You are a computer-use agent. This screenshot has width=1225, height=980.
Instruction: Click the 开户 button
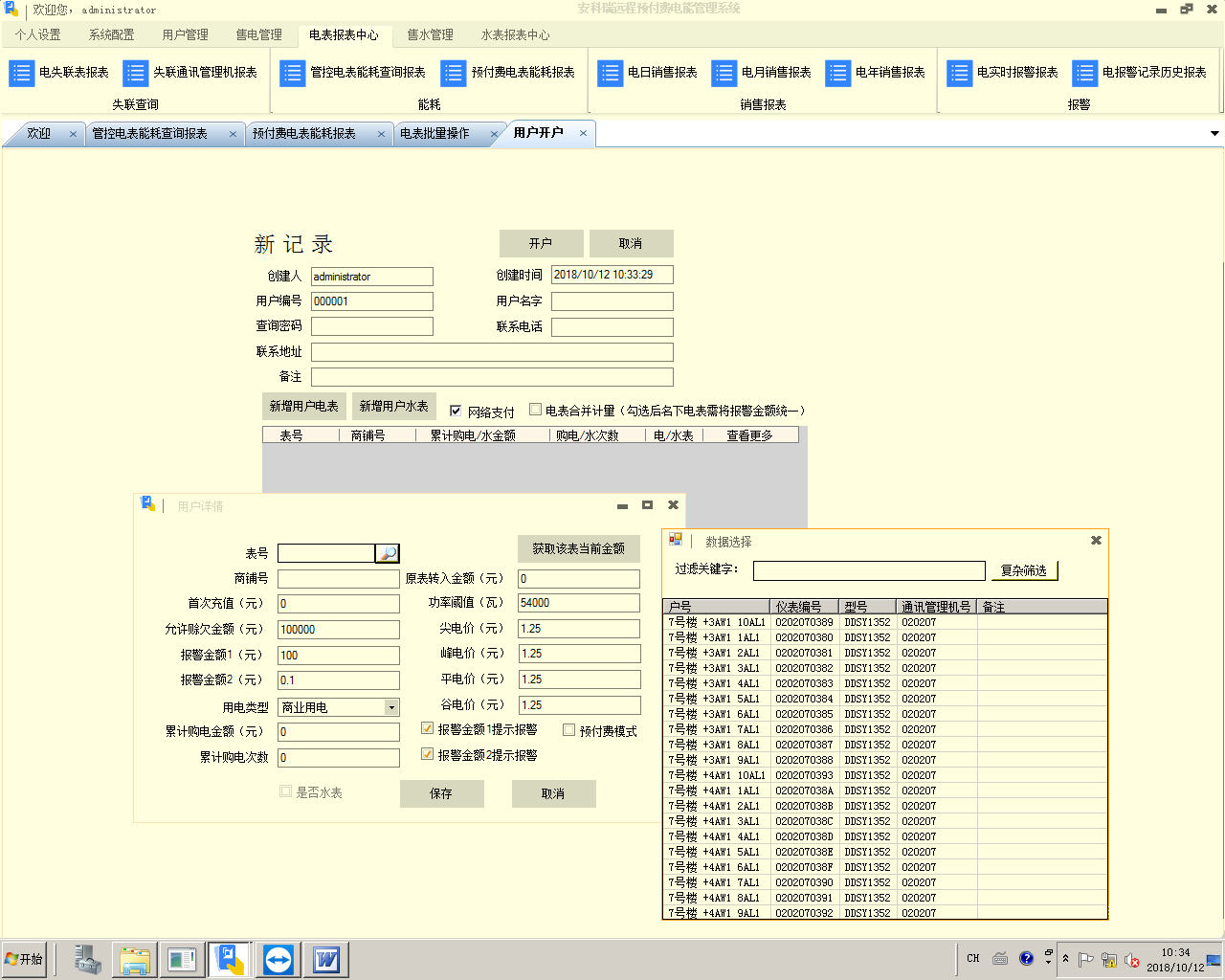541,243
